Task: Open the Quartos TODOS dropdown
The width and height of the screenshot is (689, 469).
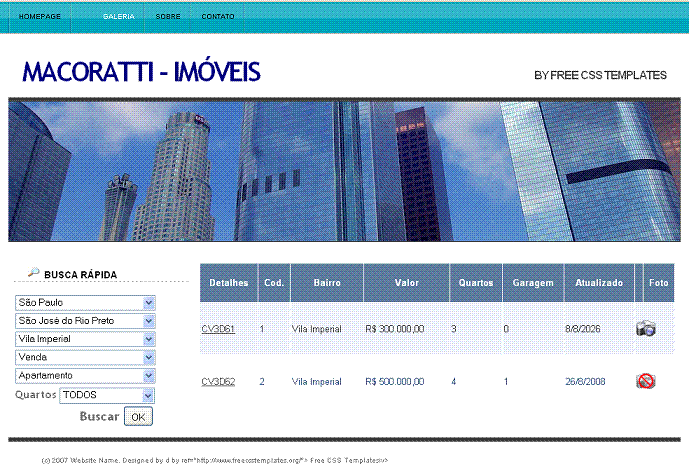Action: click(107, 395)
